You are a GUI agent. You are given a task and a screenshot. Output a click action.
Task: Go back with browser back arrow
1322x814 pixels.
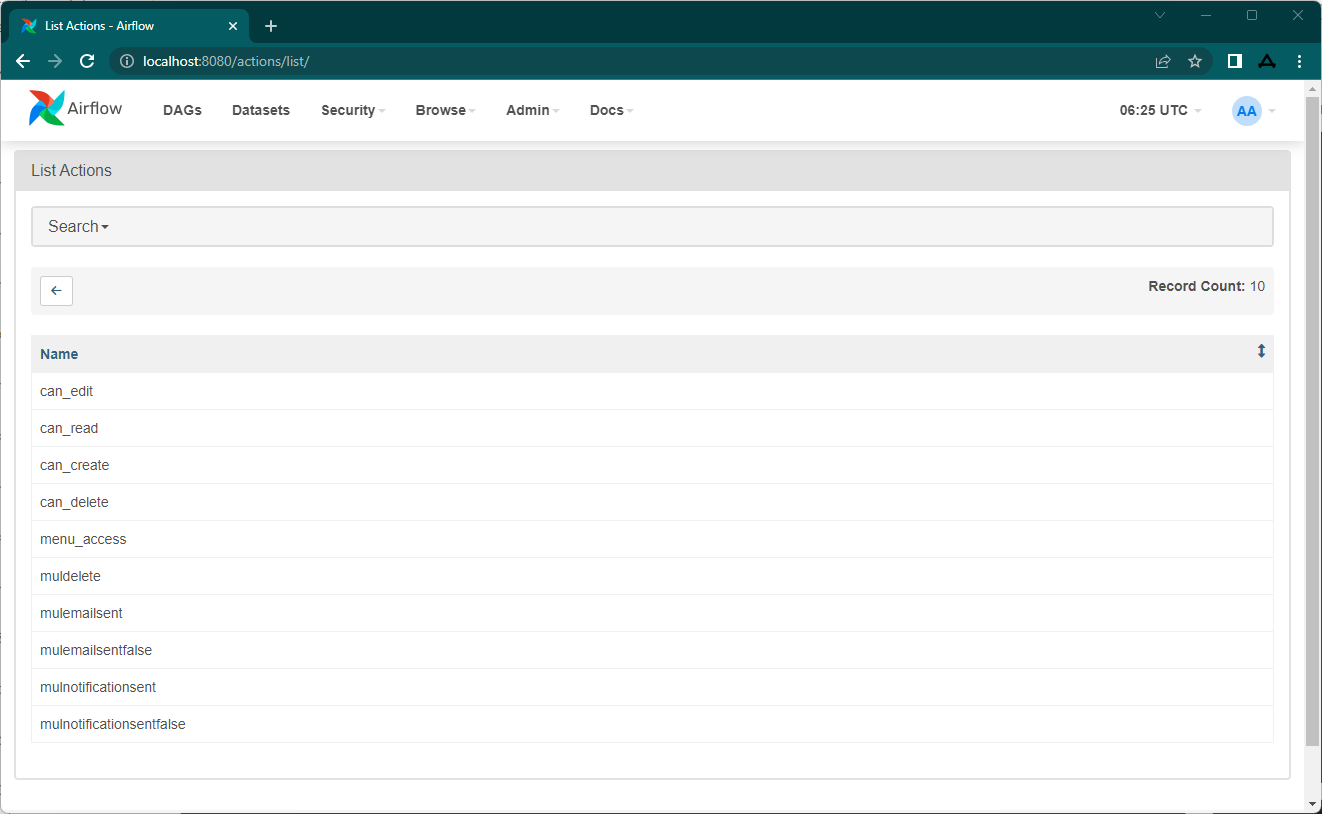coord(23,61)
